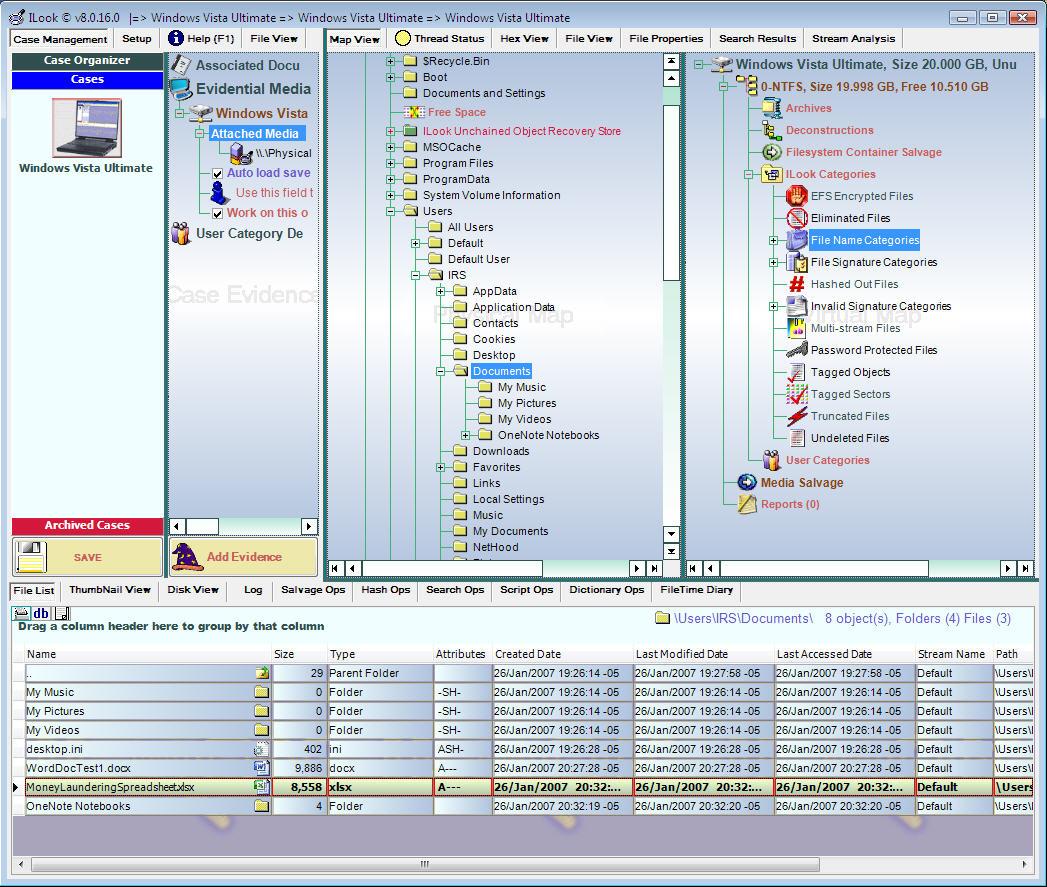
Task: Open the Search Results tab
Action: pos(757,39)
